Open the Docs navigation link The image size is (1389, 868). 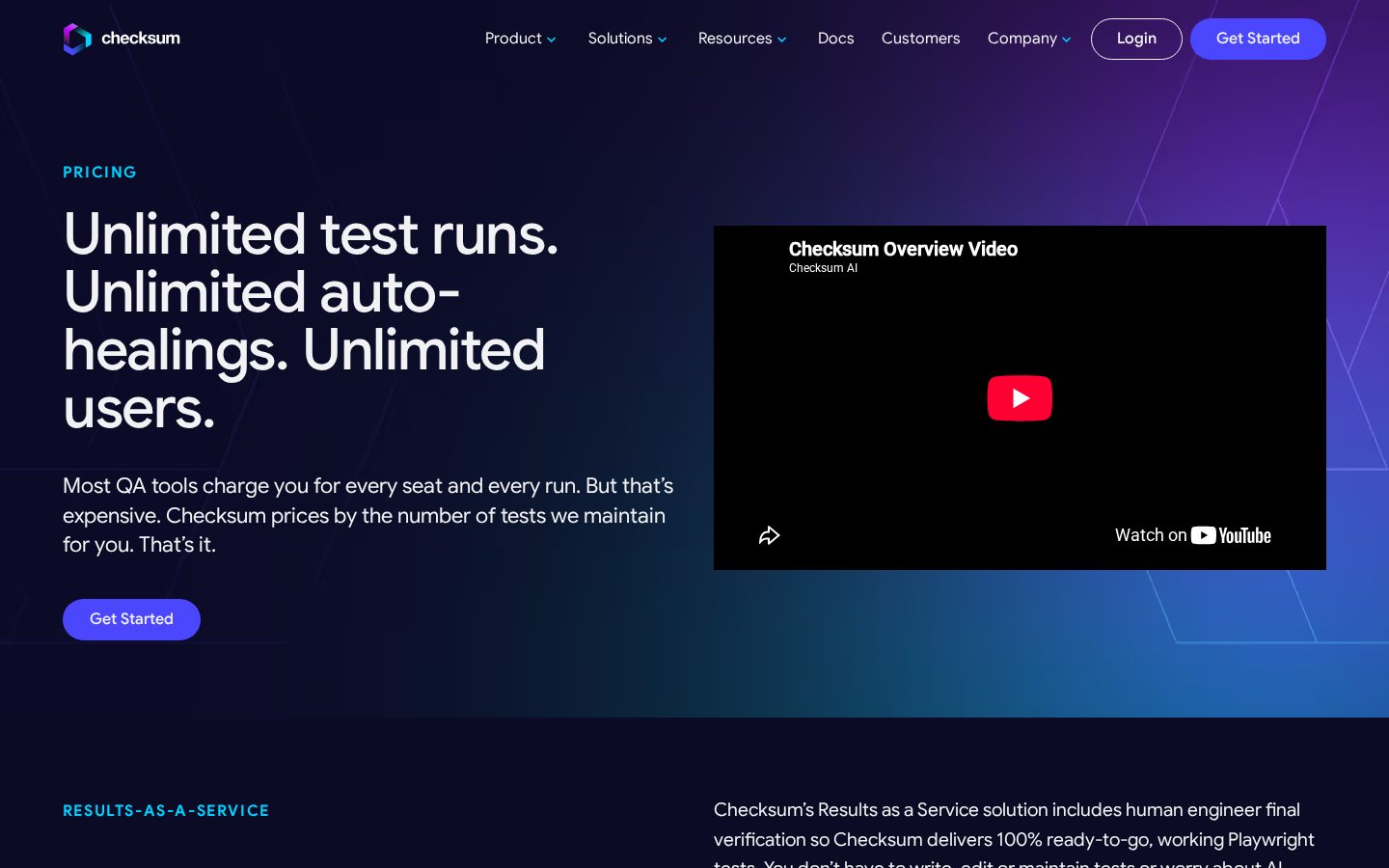click(835, 39)
